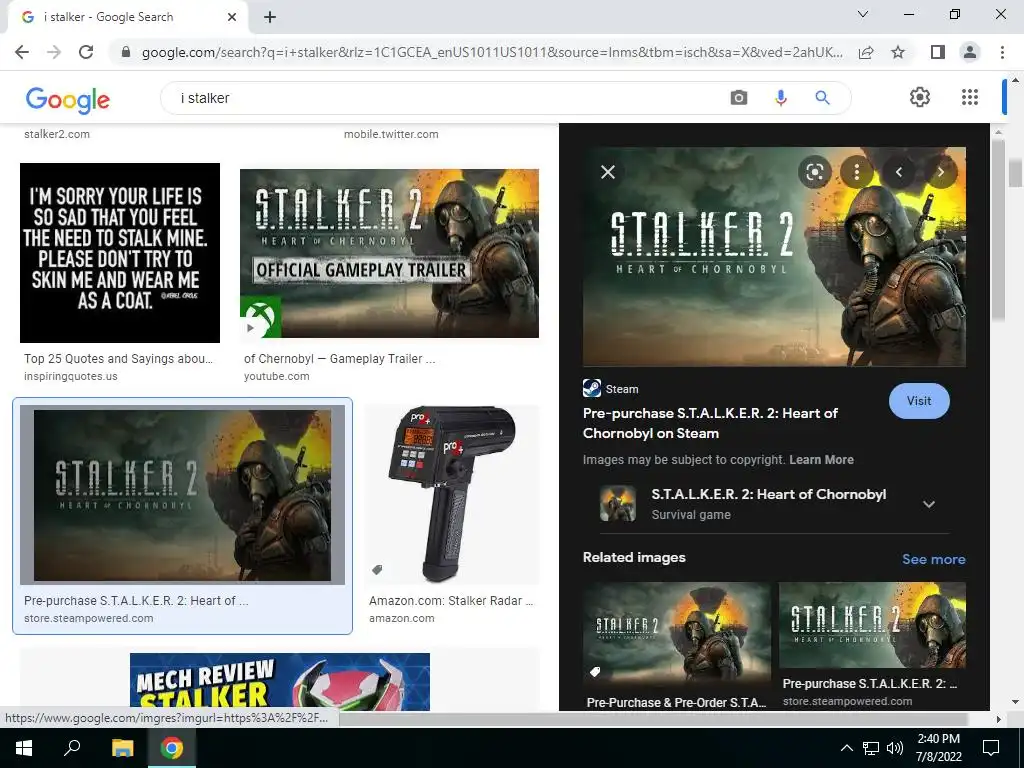Screen dimensions: 1024x768
Task: Open Chrome's three-dot menu
Action: (1002, 52)
